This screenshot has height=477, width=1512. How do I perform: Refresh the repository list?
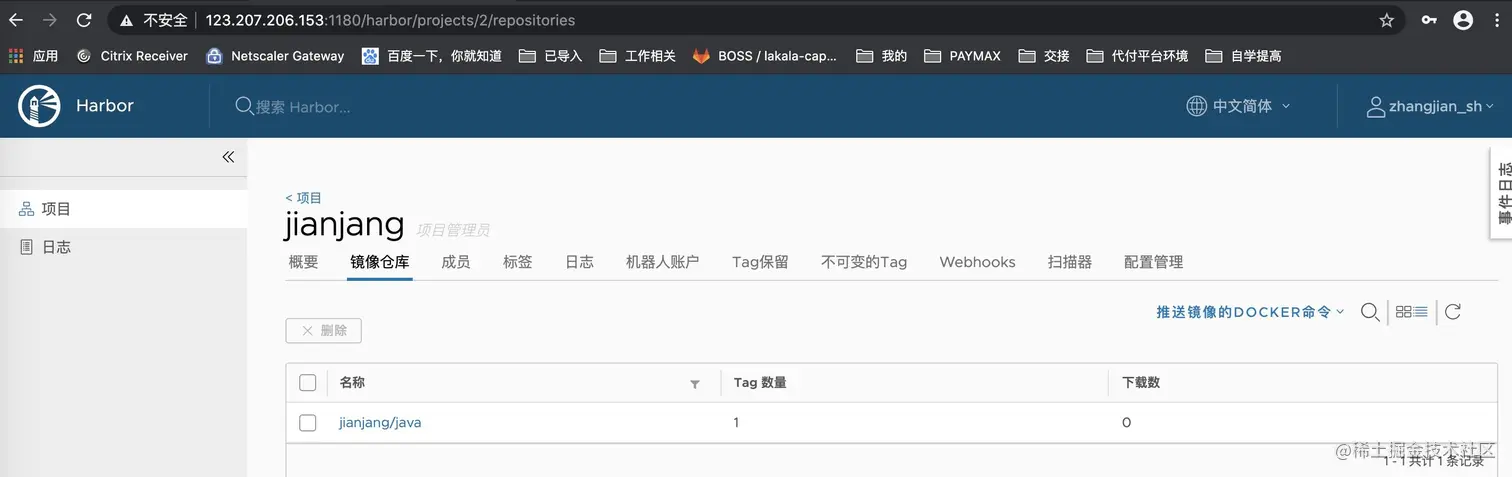[x=1453, y=312]
